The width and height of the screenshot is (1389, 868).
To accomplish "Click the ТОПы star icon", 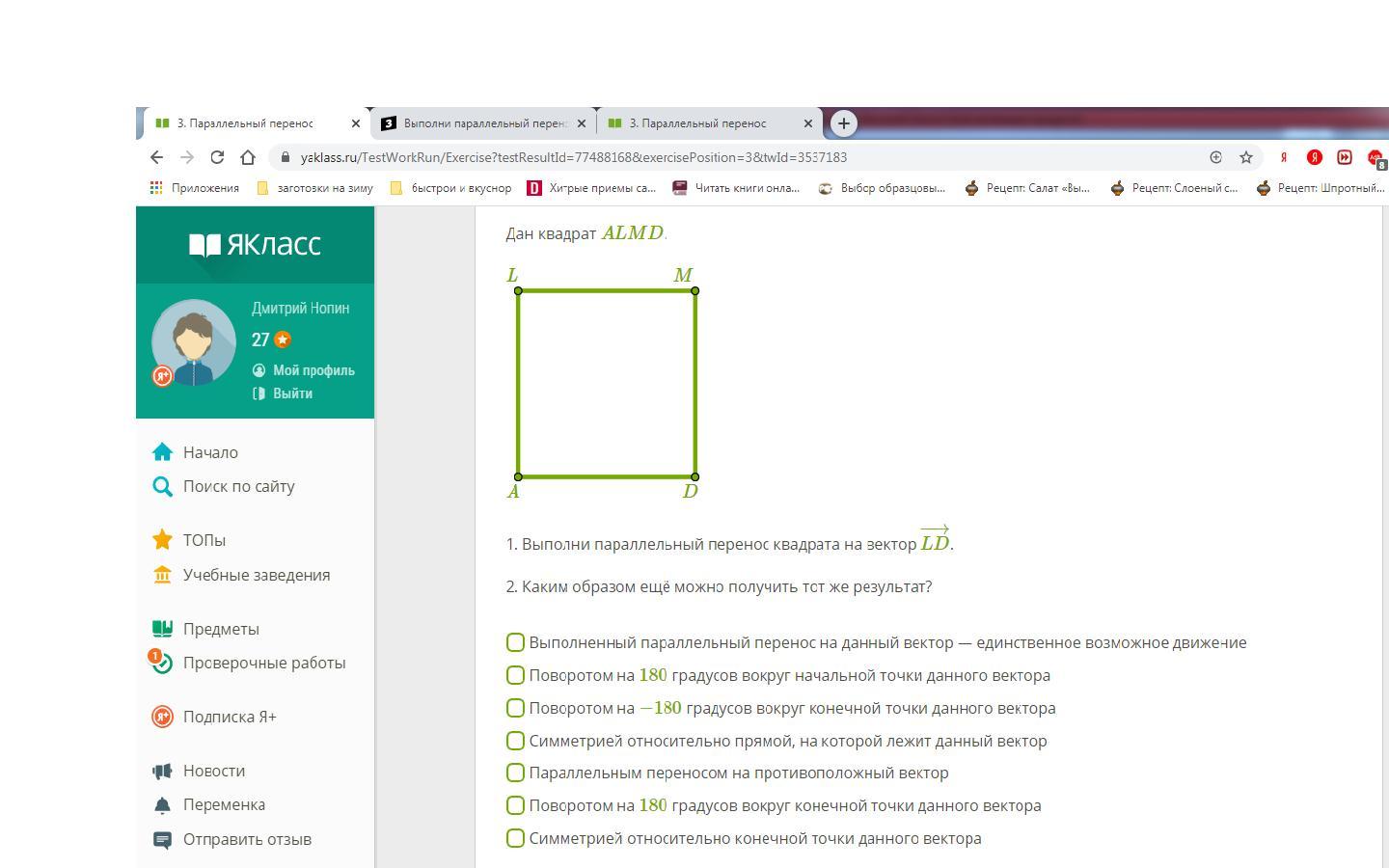I will [x=162, y=540].
